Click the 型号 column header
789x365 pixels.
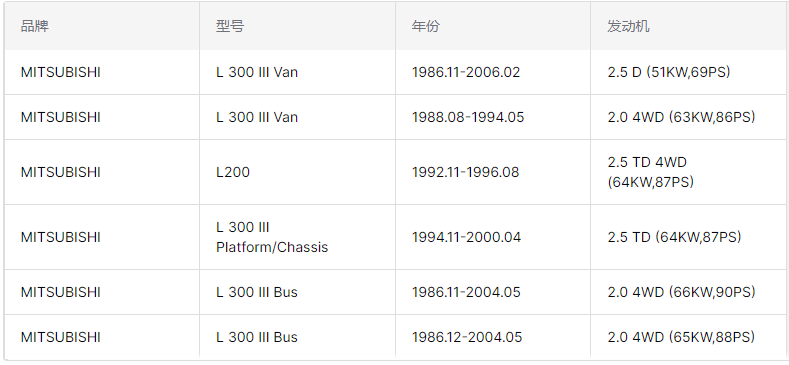(x=230, y=26)
